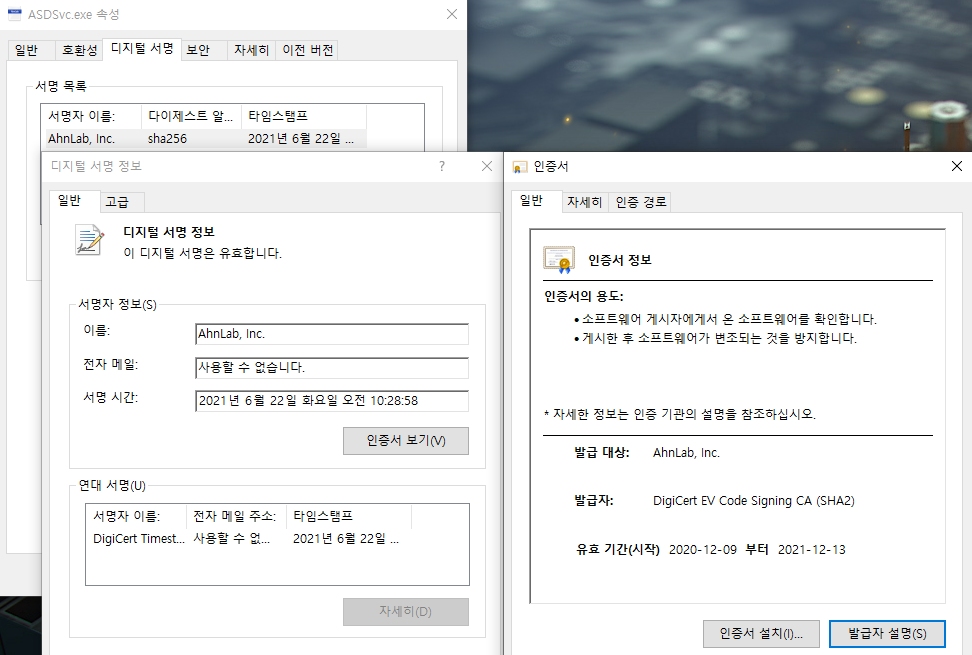Click the certificate ribbon icon

pos(559,260)
